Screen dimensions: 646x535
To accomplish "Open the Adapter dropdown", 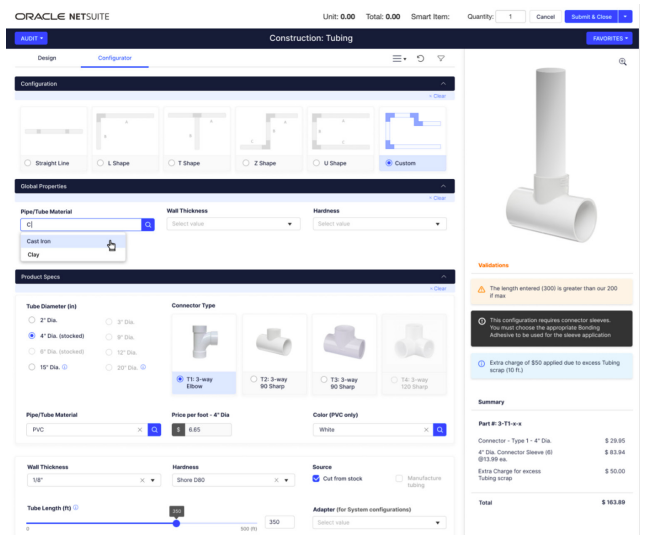I will (379, 522).
